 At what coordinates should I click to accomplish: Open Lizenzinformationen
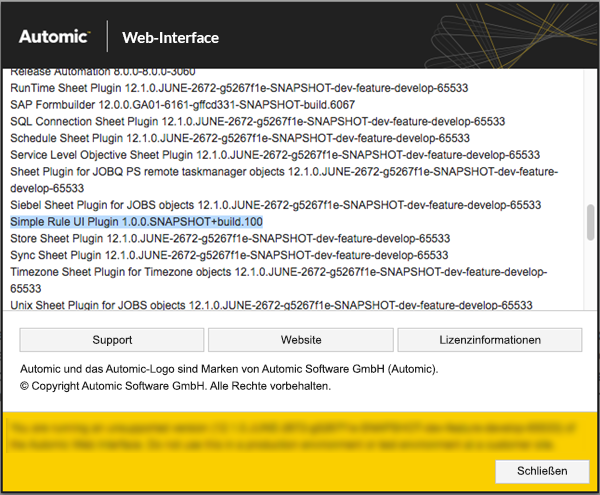point(489,340)
